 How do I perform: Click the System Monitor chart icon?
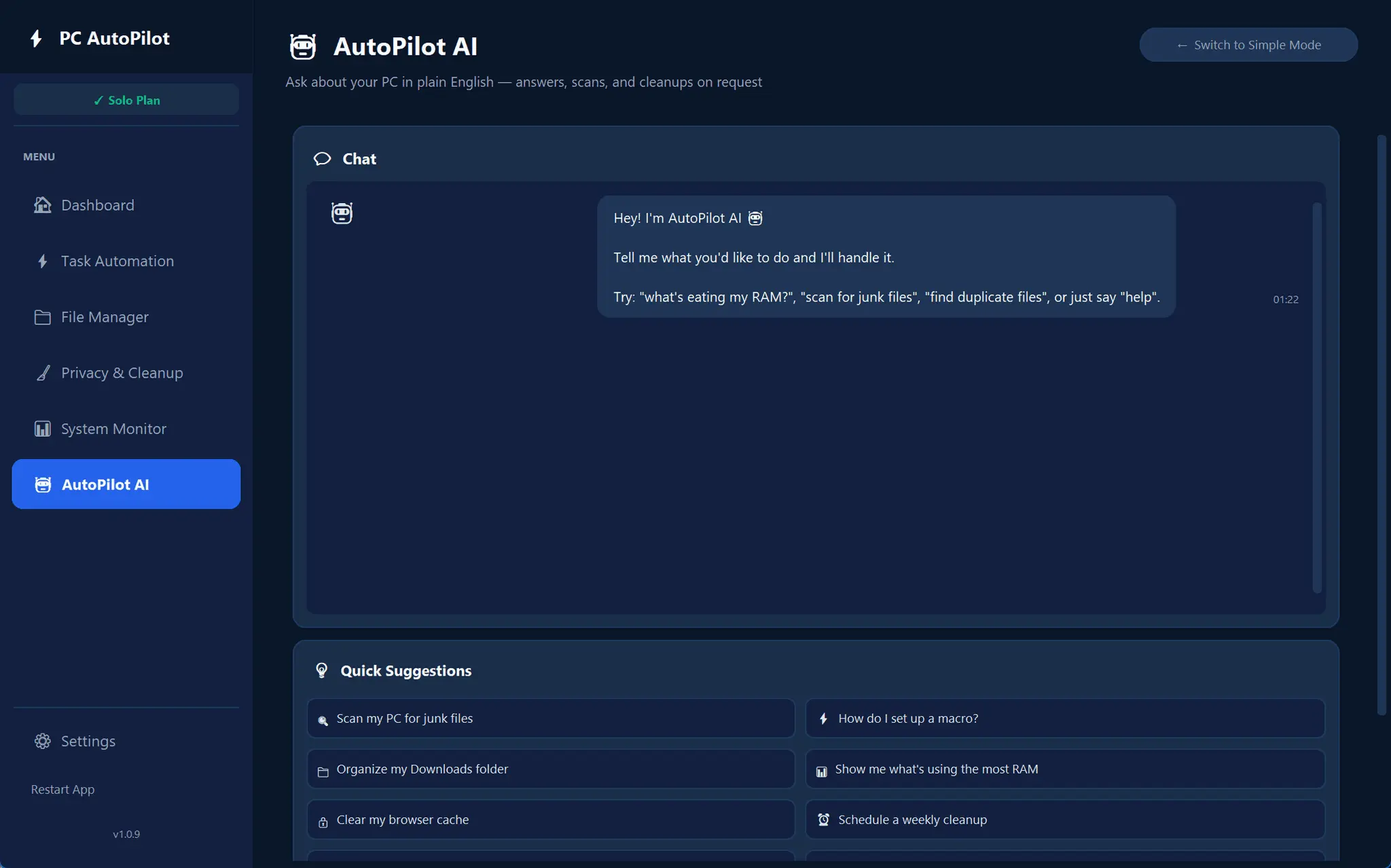43,429
